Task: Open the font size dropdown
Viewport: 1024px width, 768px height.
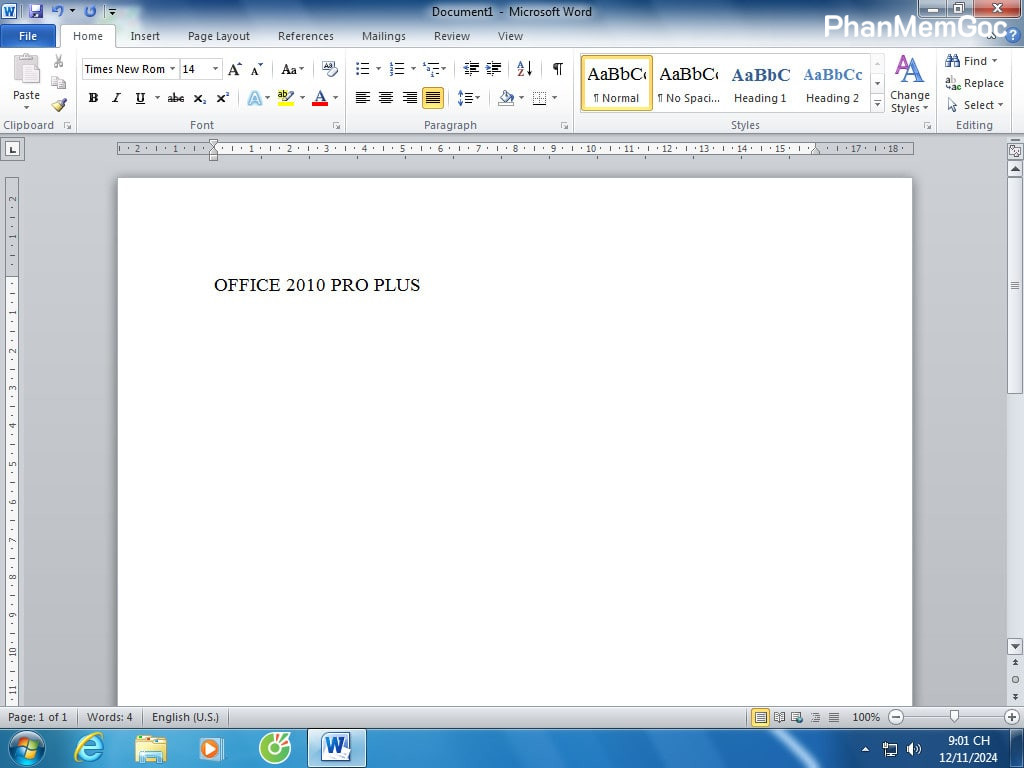Action: (x=215, y=69)
